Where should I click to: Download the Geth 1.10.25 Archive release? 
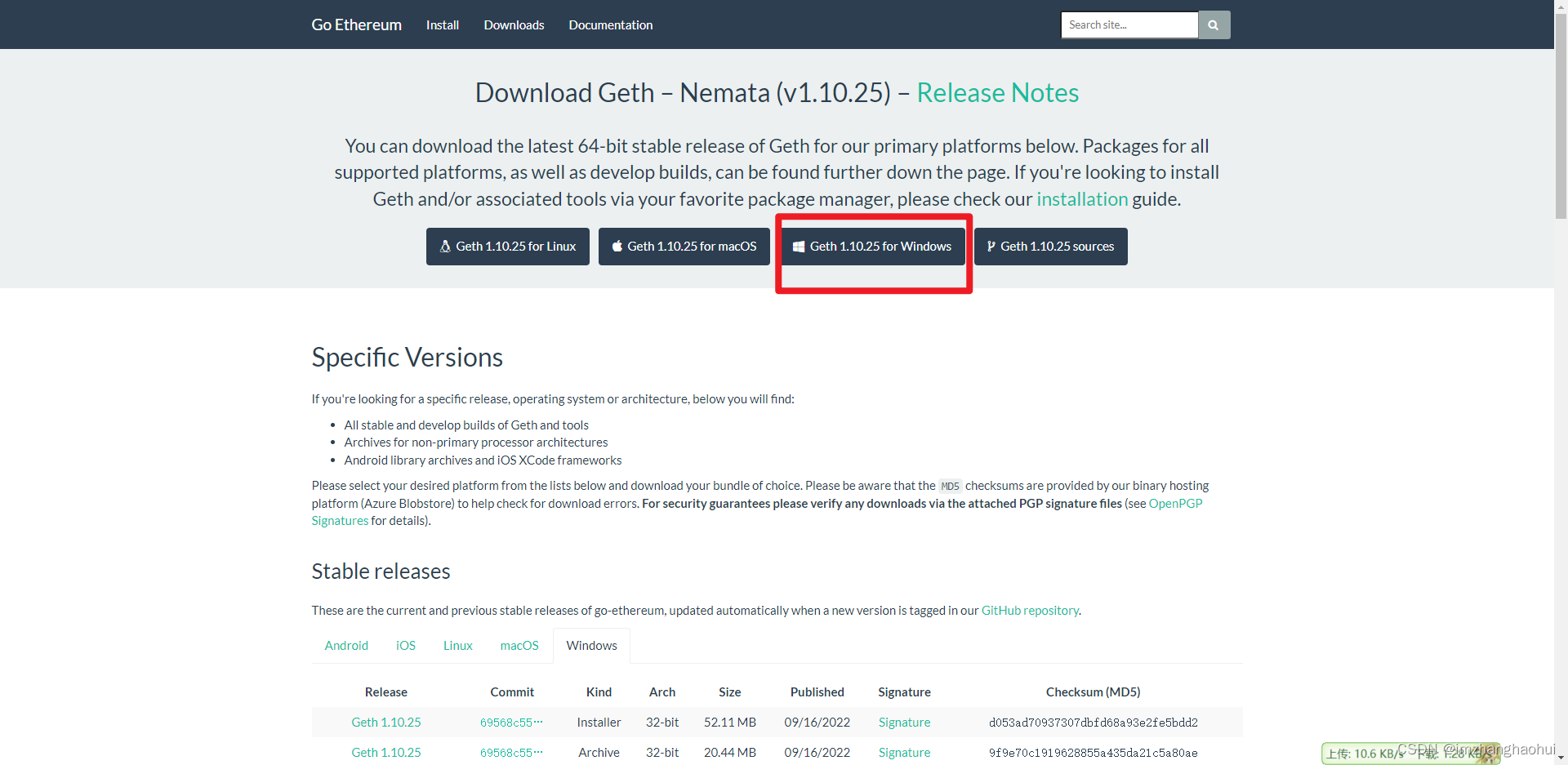click(386, 753)
